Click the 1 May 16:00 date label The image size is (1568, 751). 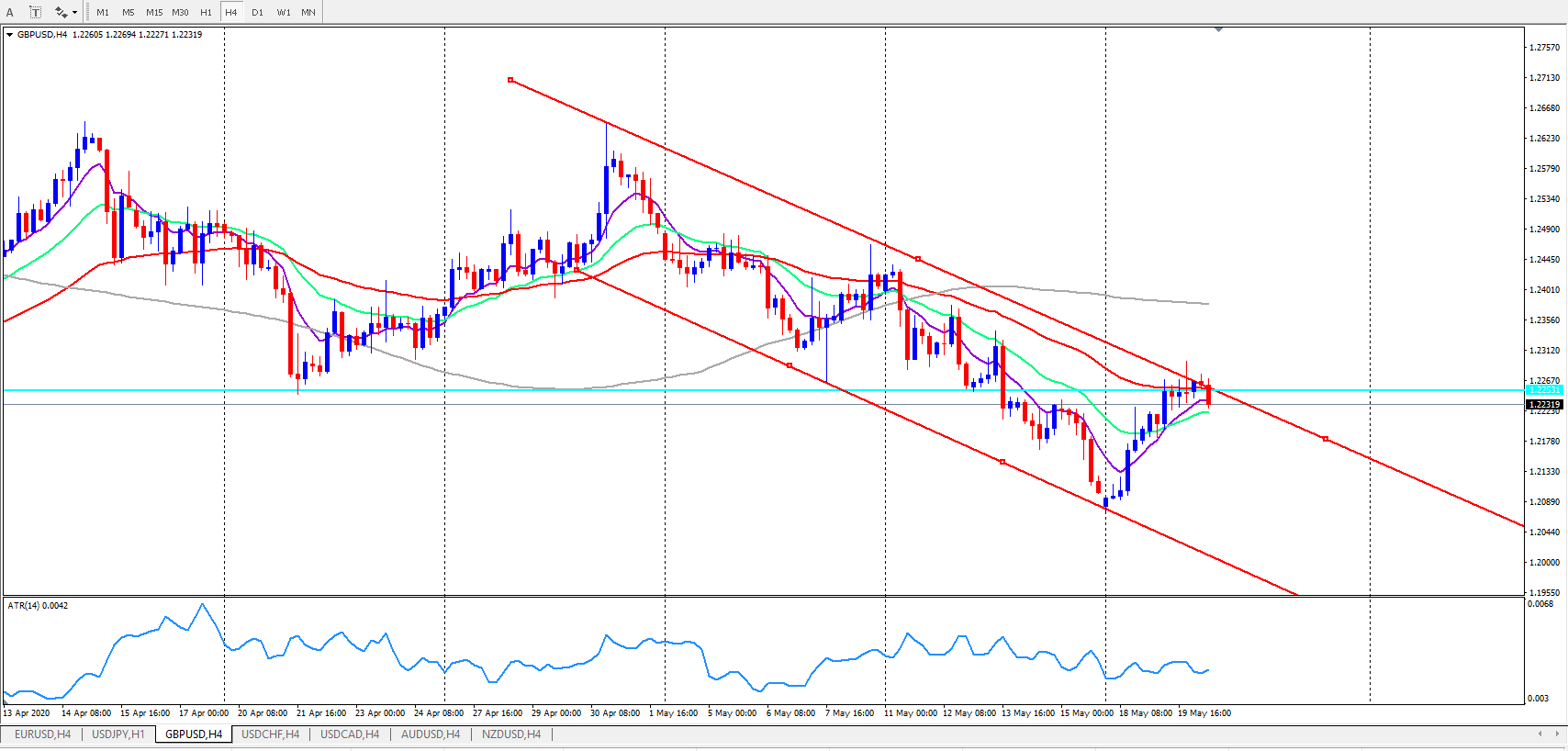(x=673, y=713)
